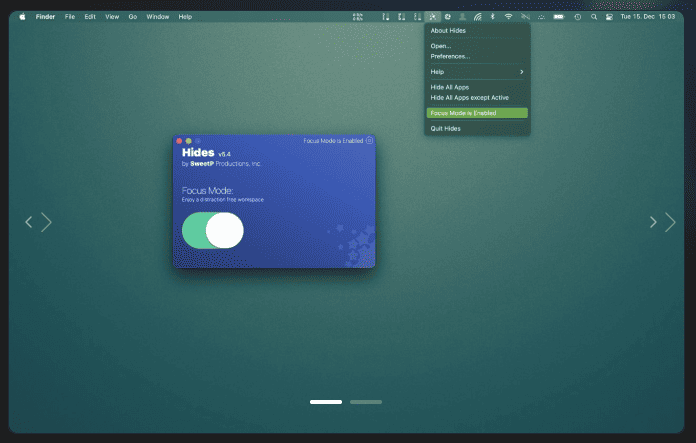Click the crossed-out muted status icon

click(526, 16)
